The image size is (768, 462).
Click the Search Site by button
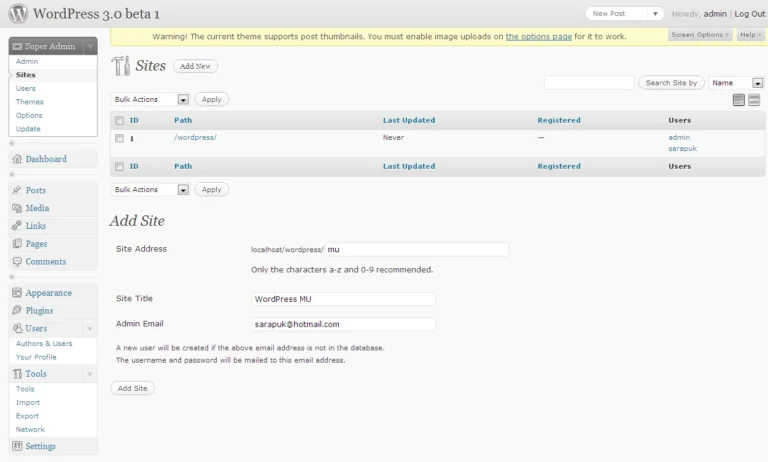pos(671,83)
